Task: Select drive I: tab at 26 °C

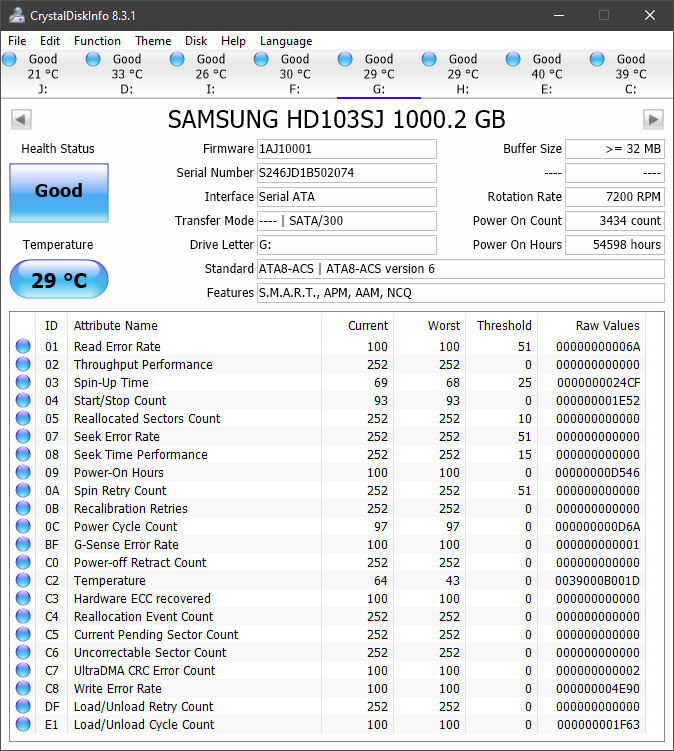Action: (211, 74)
